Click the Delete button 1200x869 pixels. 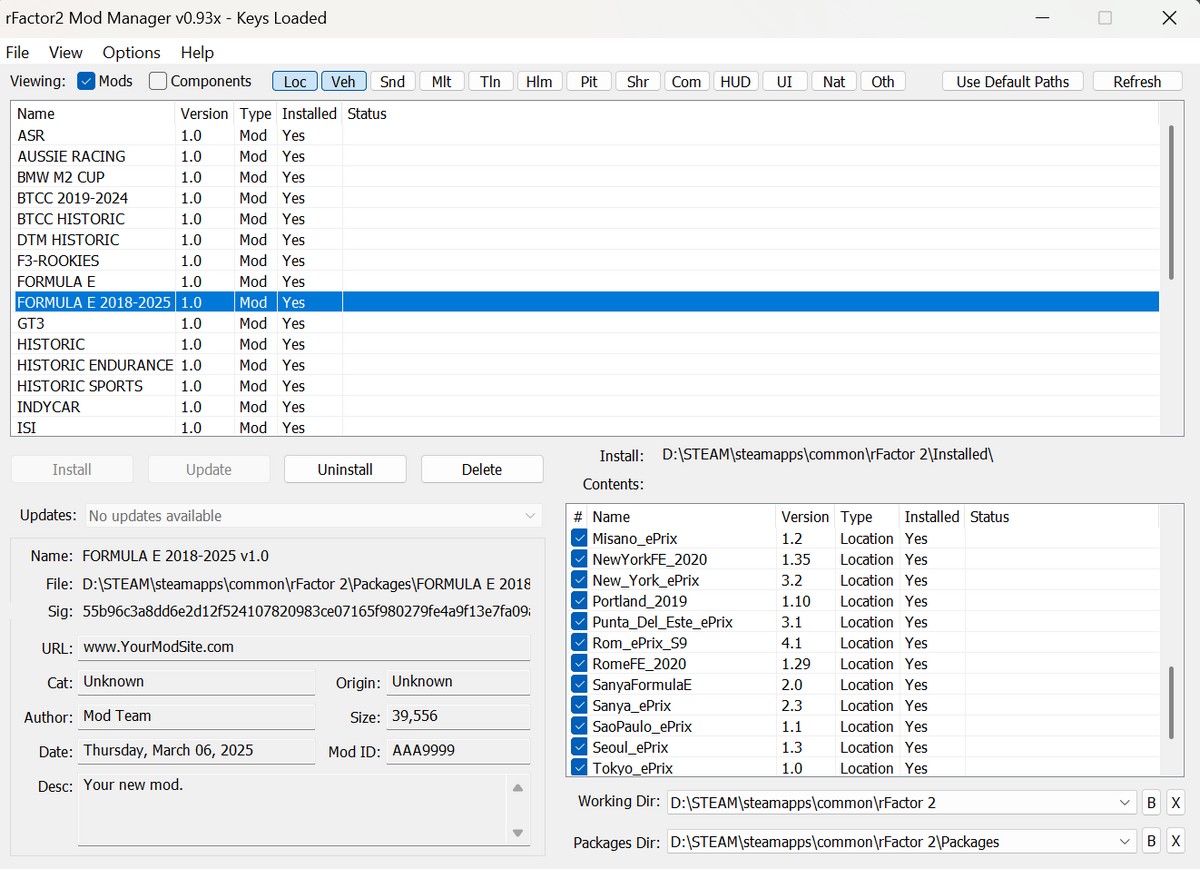(x=482, y=469)
